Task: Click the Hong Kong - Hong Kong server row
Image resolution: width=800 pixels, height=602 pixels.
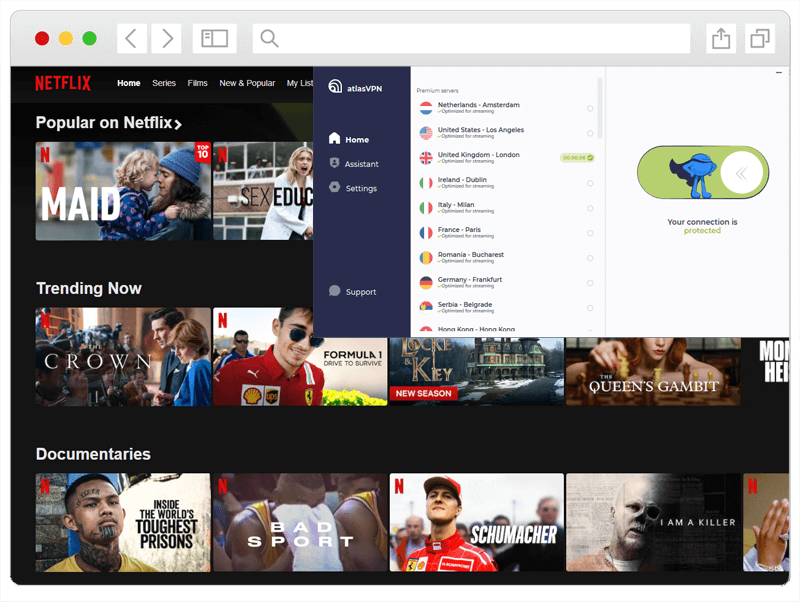Action: pyautogui.click(x=506, y=329)
